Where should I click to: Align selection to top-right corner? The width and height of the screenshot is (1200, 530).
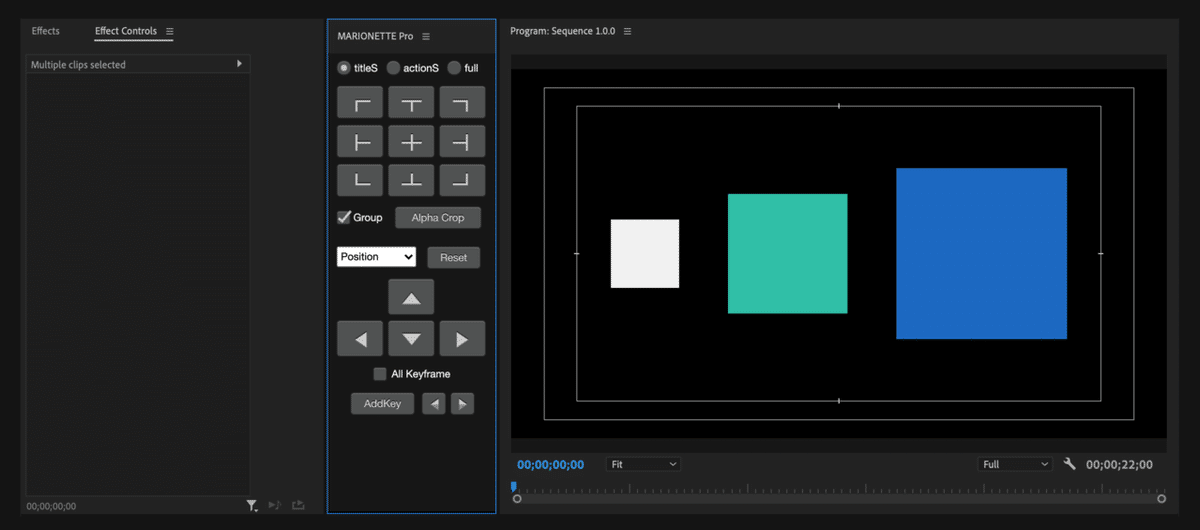point(461,103)
